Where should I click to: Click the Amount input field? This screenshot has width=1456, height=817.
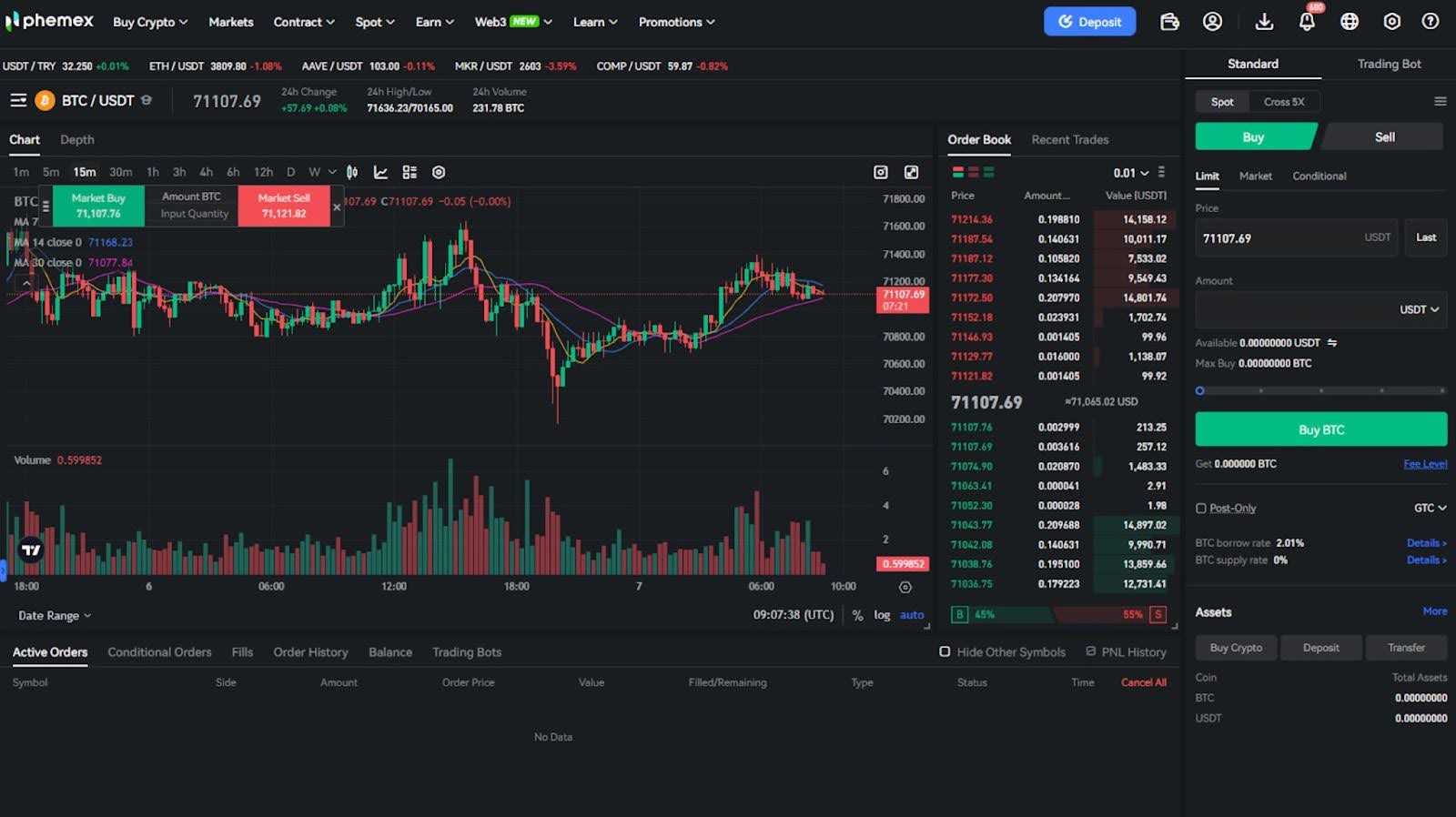pos(1320,309)
